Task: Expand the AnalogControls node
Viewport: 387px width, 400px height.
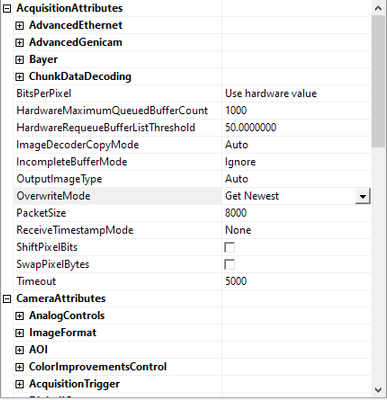Action: (x=20, y=316)
